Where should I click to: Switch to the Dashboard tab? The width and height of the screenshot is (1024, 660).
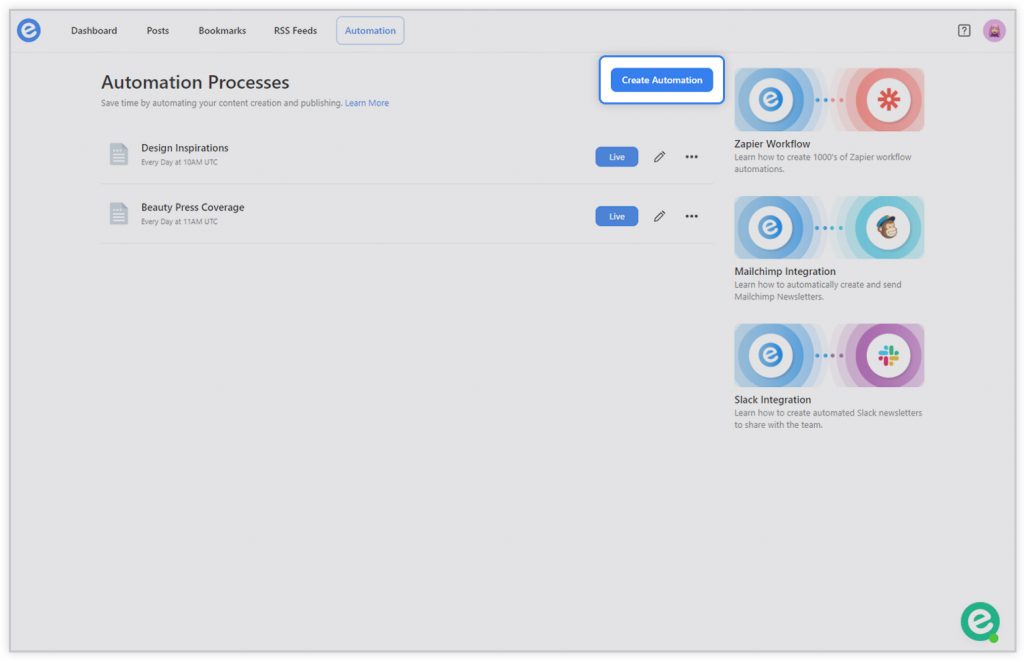(94, 31)
